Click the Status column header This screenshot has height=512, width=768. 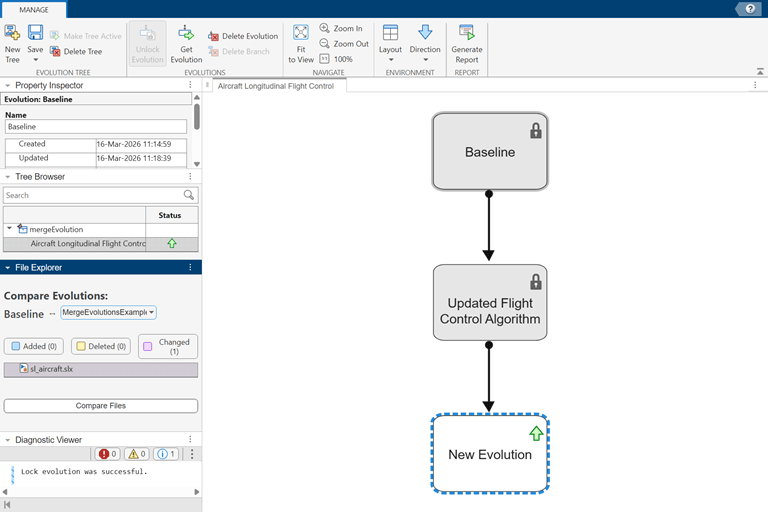coord(170,215)
